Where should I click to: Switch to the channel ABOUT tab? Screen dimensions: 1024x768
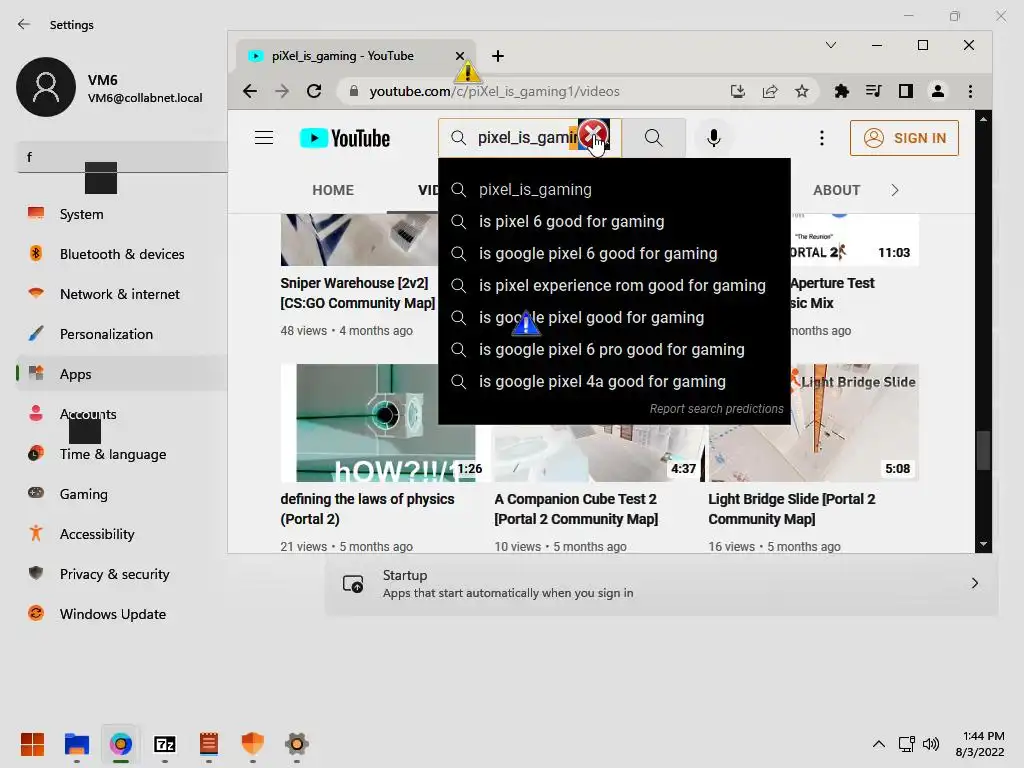837,190
